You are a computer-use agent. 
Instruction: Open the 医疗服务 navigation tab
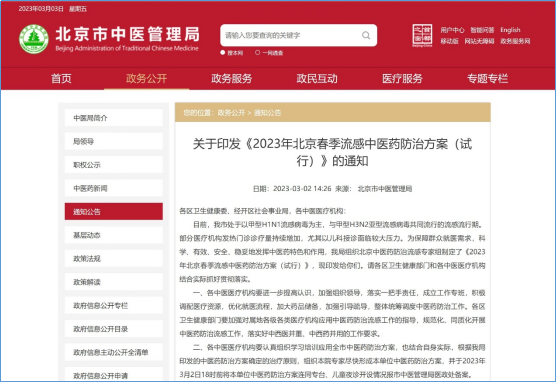click(402, 79)
